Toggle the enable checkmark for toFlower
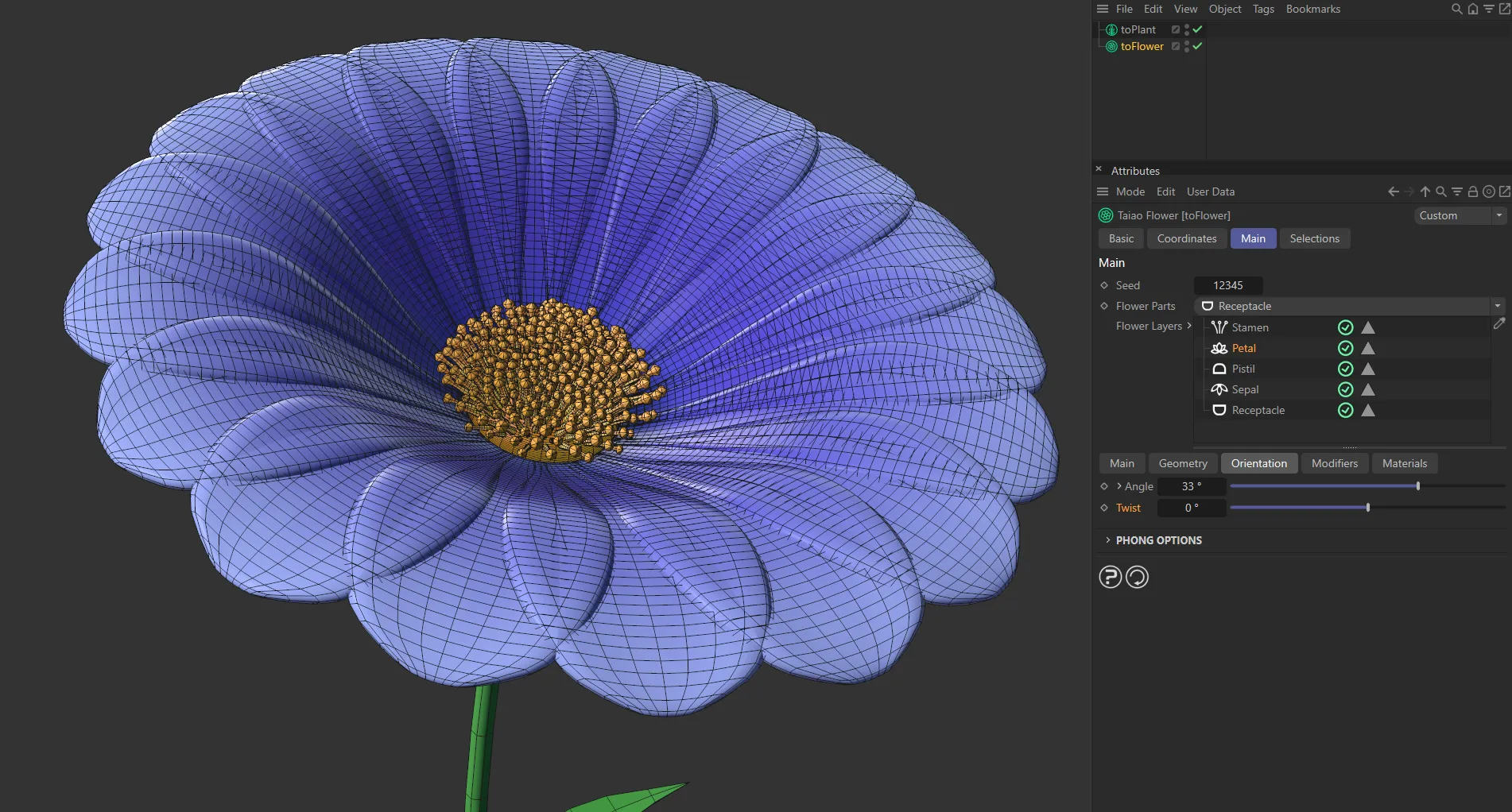The width and height of the screenshot is (1512, 812). click(1198, 46)
